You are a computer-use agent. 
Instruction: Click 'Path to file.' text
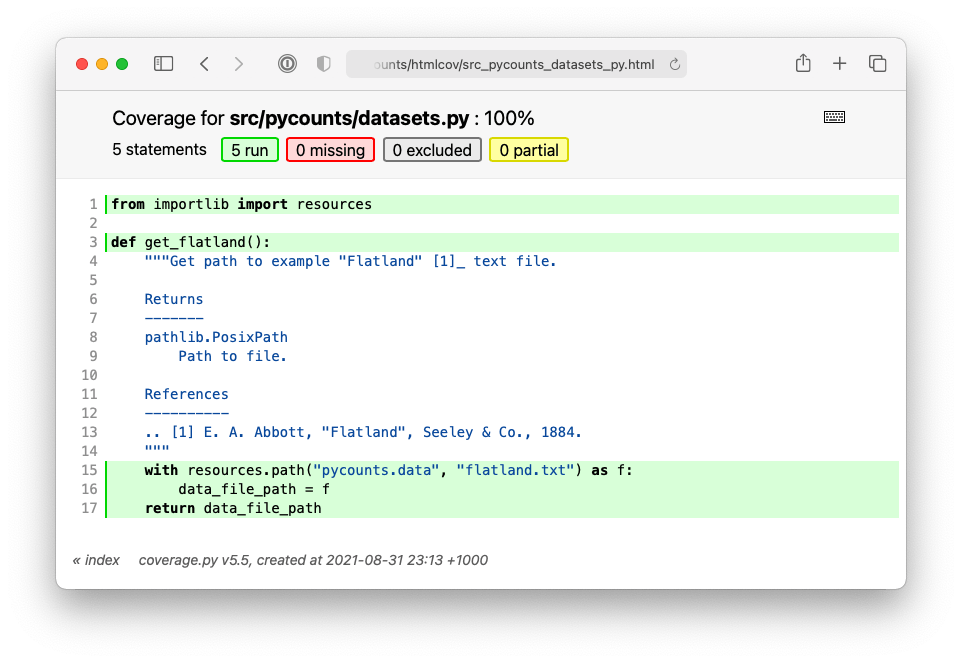click(x=233, y=356)
